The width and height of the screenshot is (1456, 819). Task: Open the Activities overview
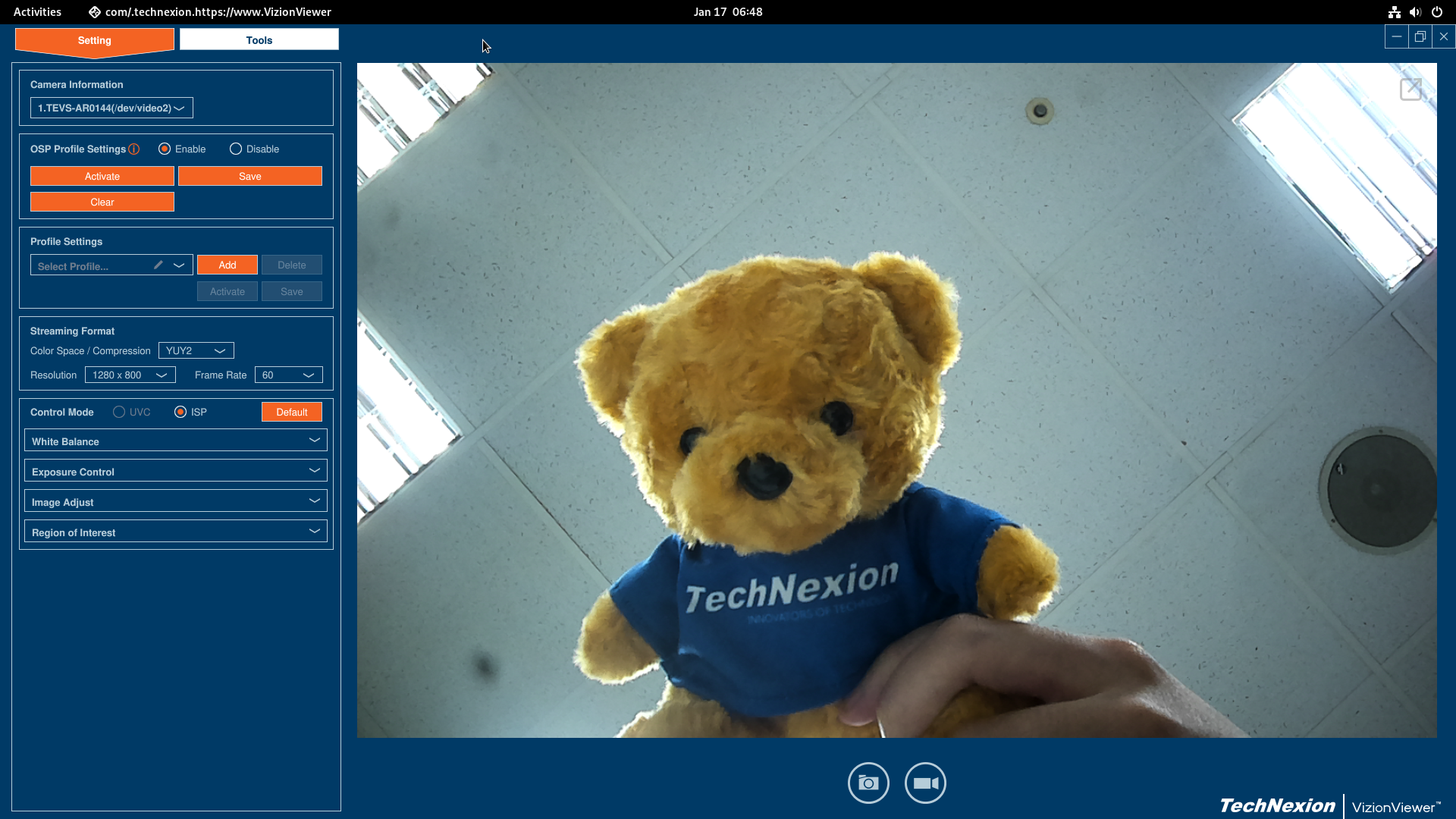(x=37, y=12)
